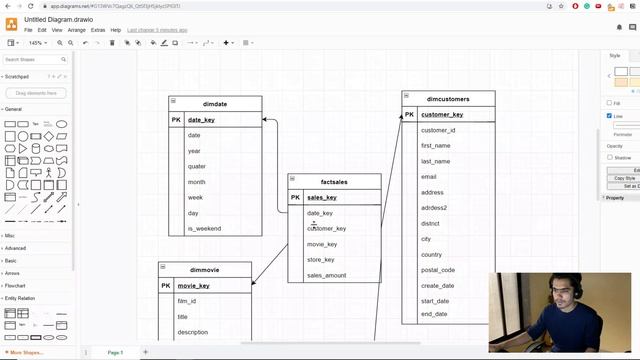This screenshot has height=360, width=640.
Task: Uncheck the Line checkbox
Action: tap(609, 116)
